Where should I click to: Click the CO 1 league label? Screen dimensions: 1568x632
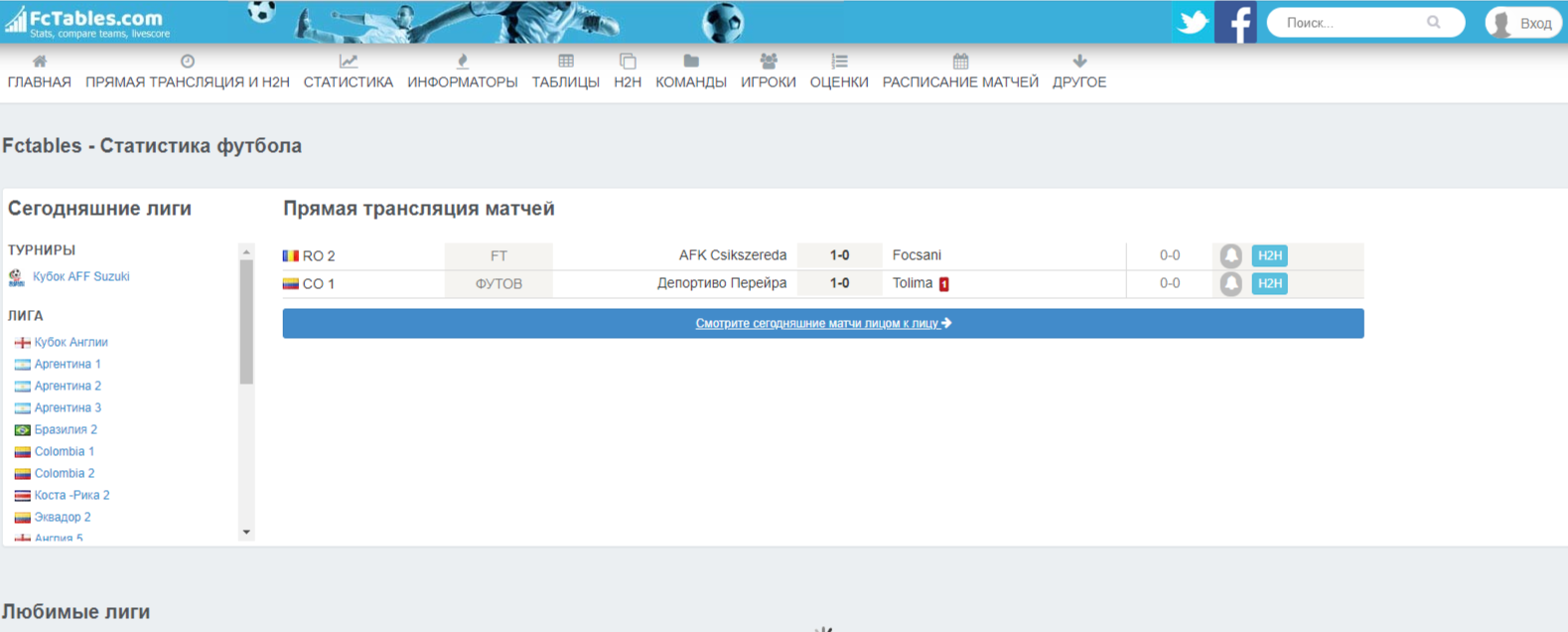point(319,284)
